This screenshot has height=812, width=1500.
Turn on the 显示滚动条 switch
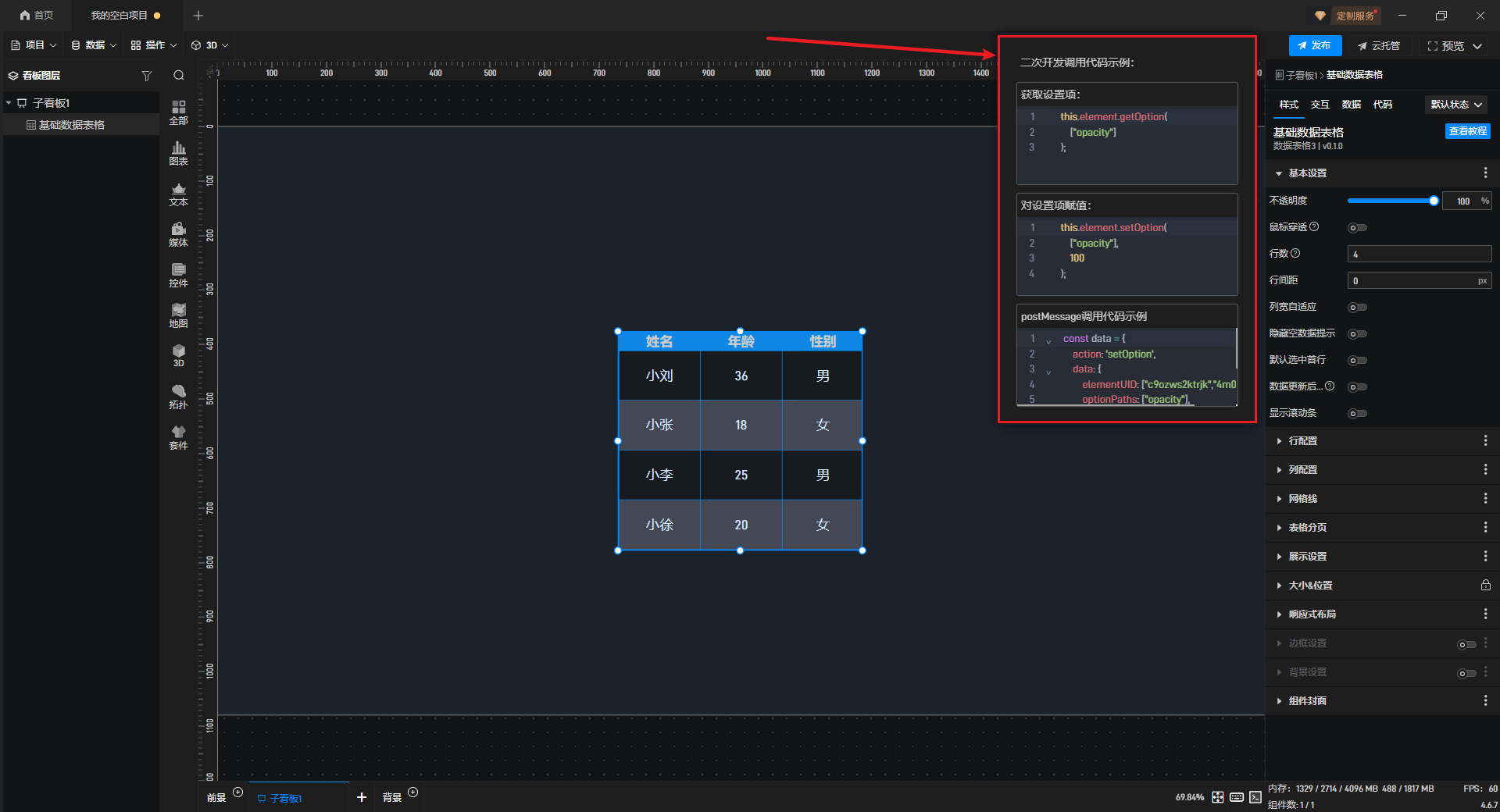point(1358,414)
